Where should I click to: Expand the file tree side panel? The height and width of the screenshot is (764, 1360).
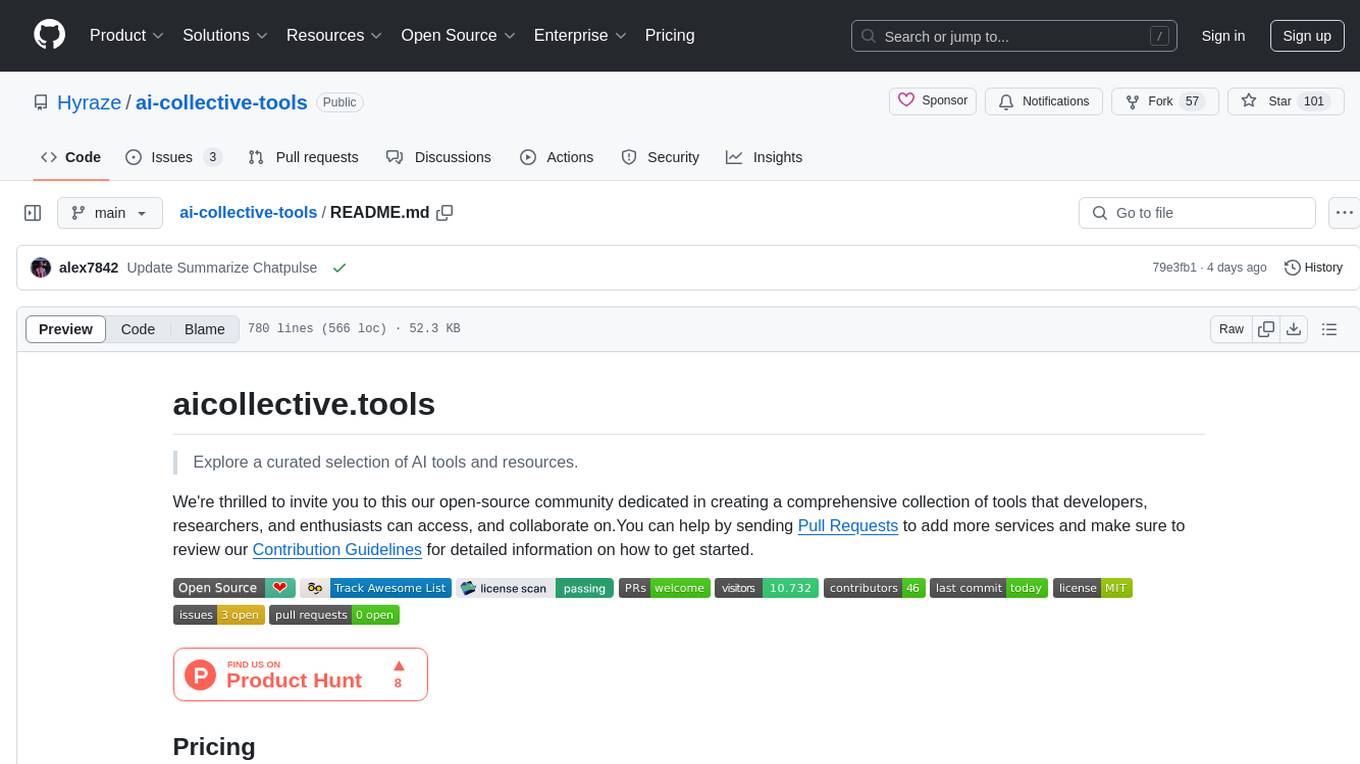(x=33, y=213)
